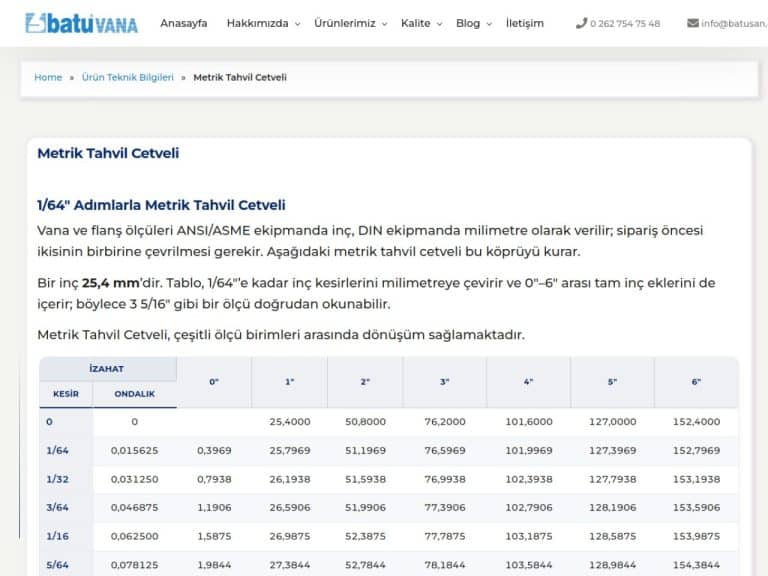The width and height of the screenshot is (768, 576).
Task: Select the 1/64 fraction row label
Action: point(57,451)
